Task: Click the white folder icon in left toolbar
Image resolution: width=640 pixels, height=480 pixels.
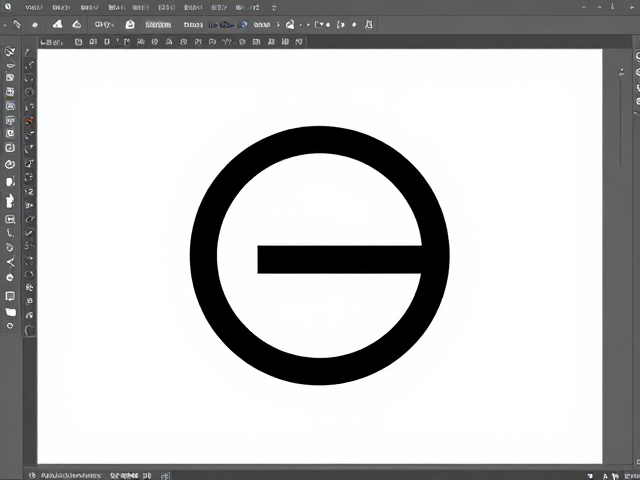Action: tap(10, 312)
